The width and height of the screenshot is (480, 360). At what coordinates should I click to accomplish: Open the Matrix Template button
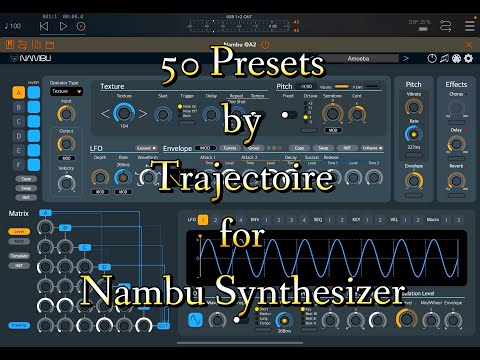pyautogui.click(x=19, y=256)
